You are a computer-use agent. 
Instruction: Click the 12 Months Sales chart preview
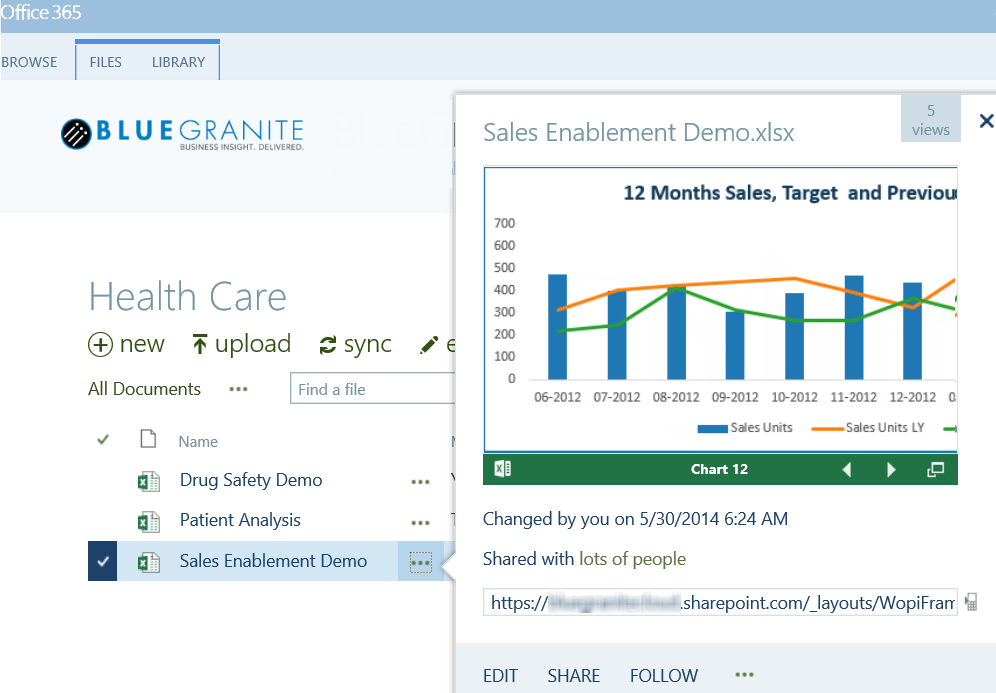[720, 310]
